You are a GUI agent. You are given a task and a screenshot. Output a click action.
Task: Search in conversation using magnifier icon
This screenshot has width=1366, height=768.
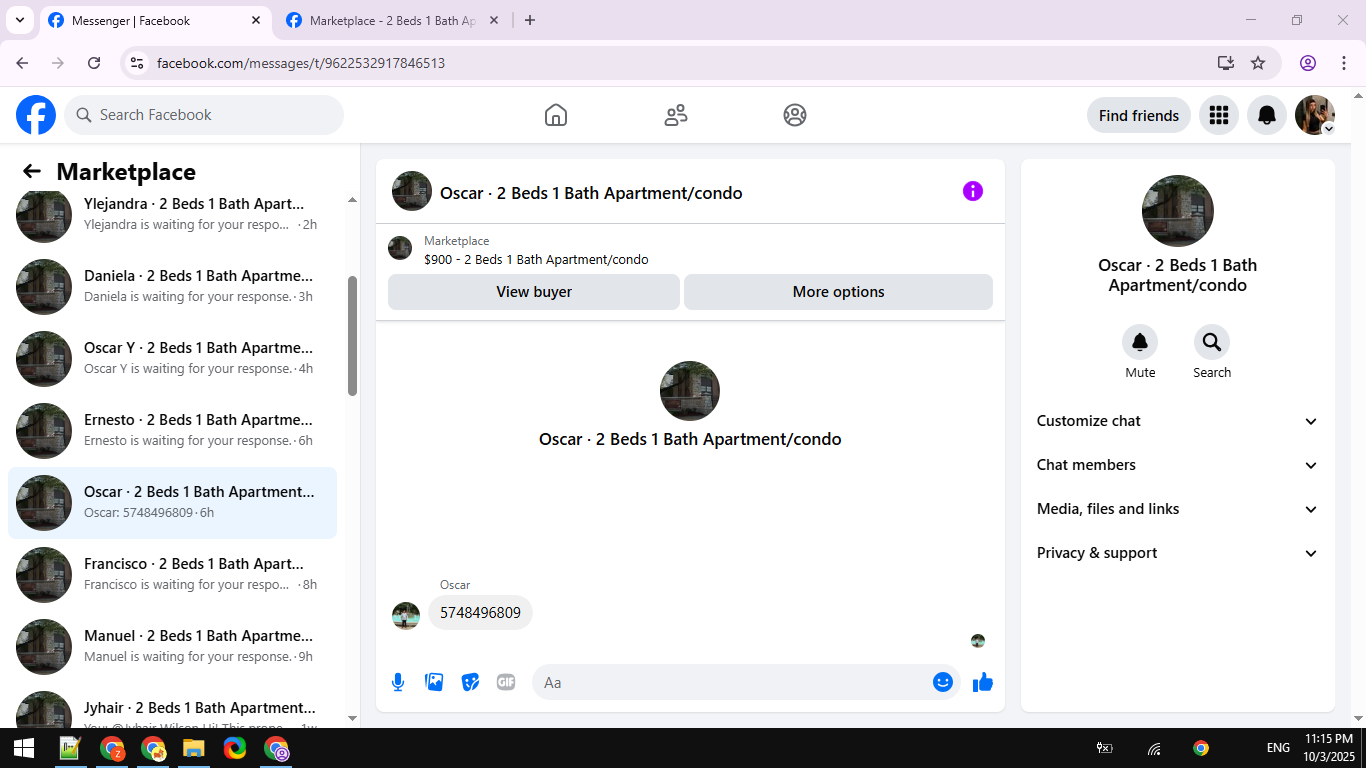tap(1212, 343)
